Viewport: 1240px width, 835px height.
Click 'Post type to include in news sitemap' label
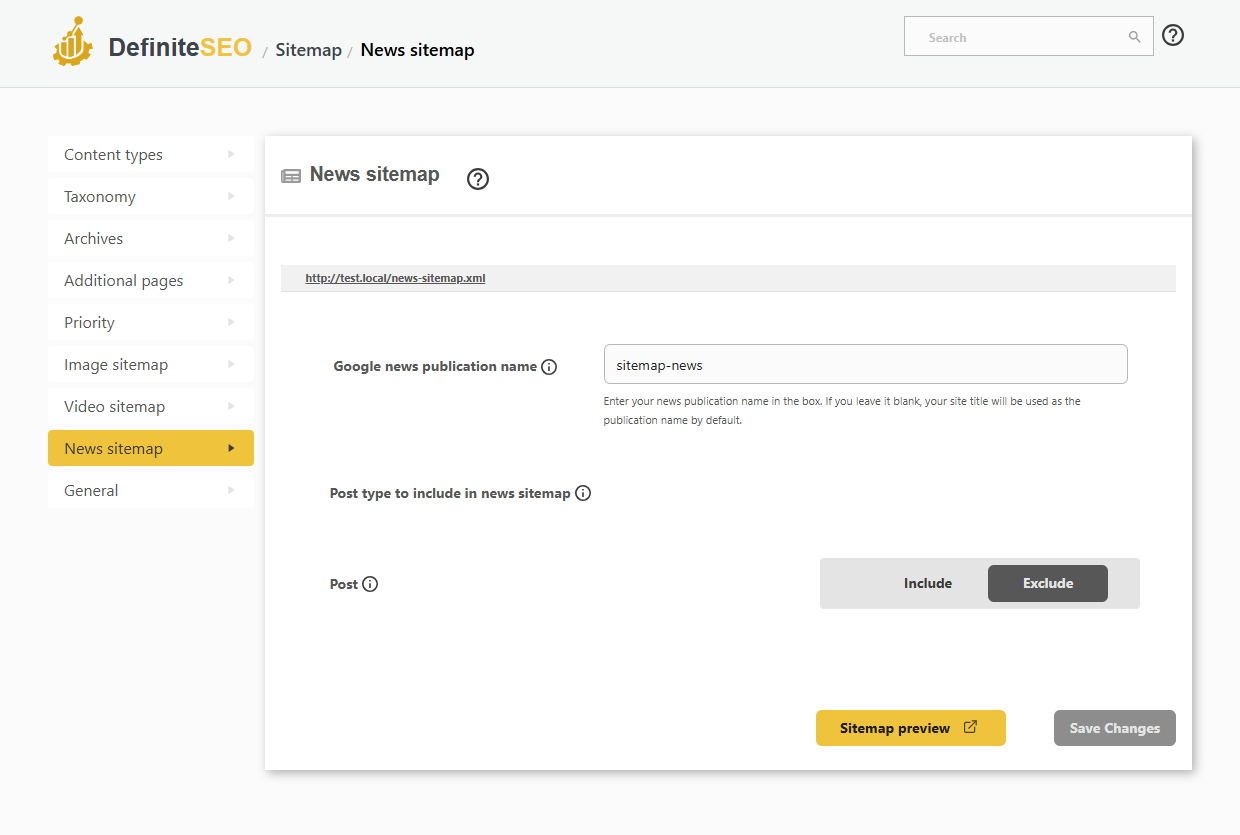coord(450,493)
